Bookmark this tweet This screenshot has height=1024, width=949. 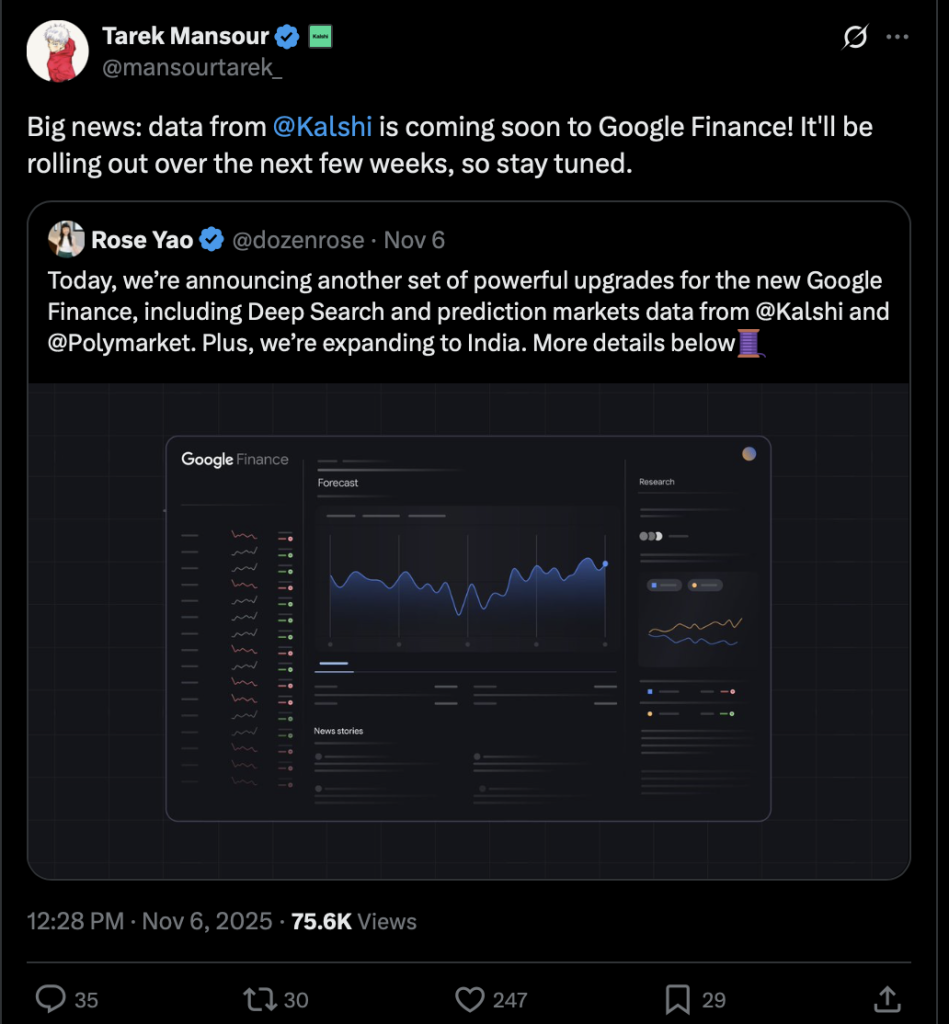click(677, 998)
